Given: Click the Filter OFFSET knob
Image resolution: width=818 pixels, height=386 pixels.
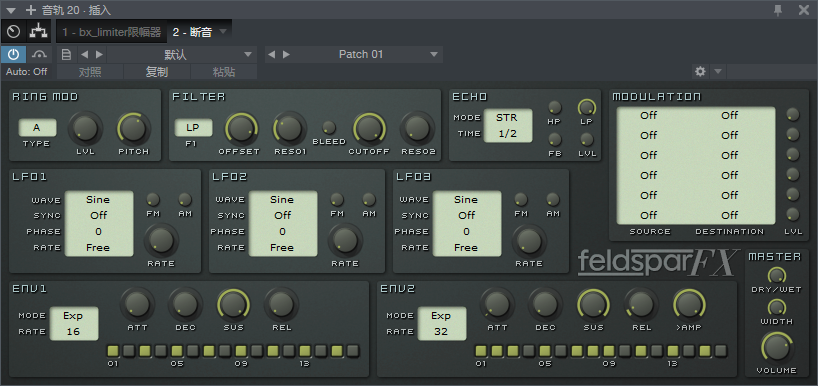Looking at the screenshot, I should click(241, 128).
